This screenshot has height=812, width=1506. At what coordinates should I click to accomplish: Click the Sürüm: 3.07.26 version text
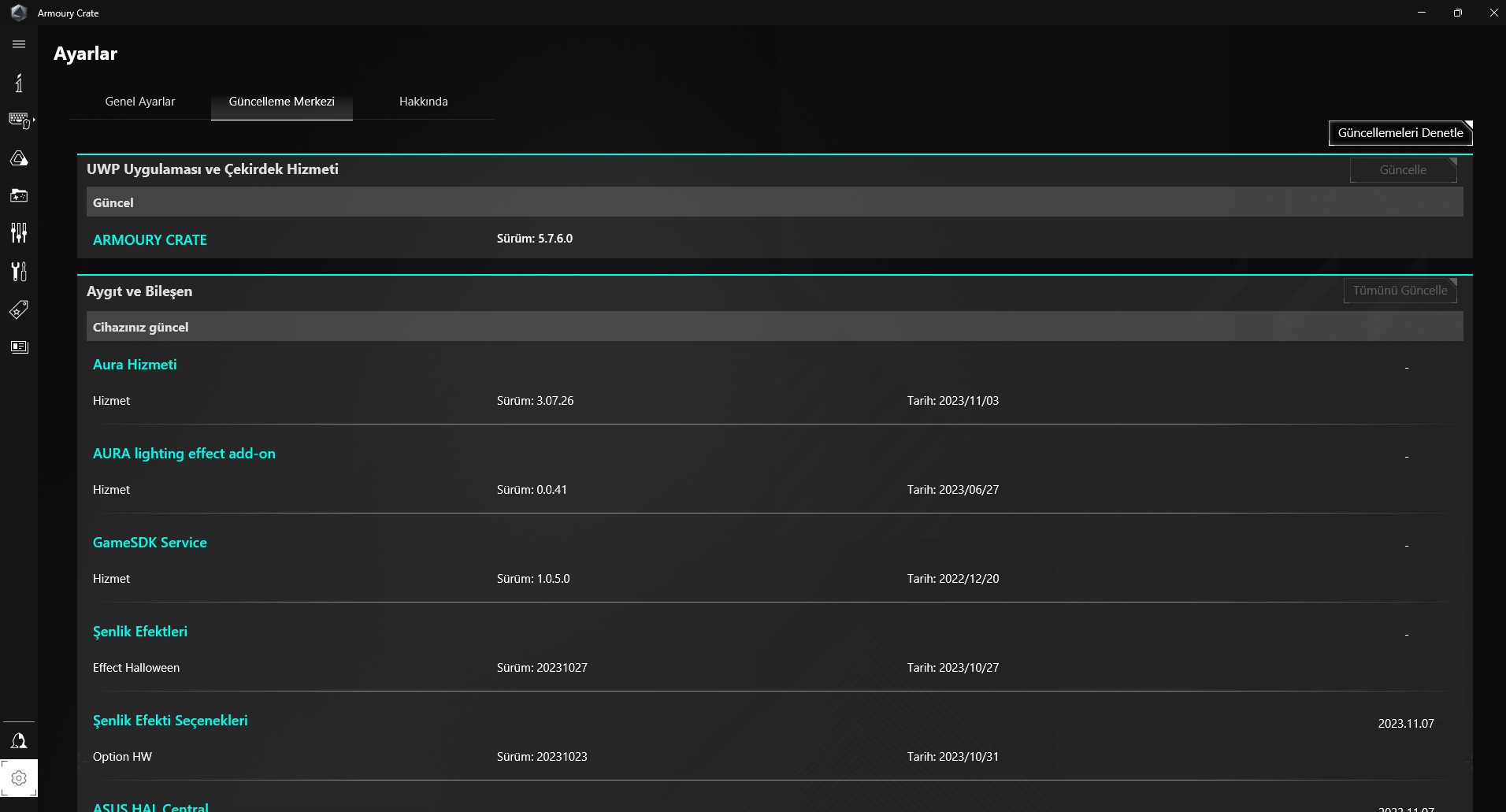(536, 401)
